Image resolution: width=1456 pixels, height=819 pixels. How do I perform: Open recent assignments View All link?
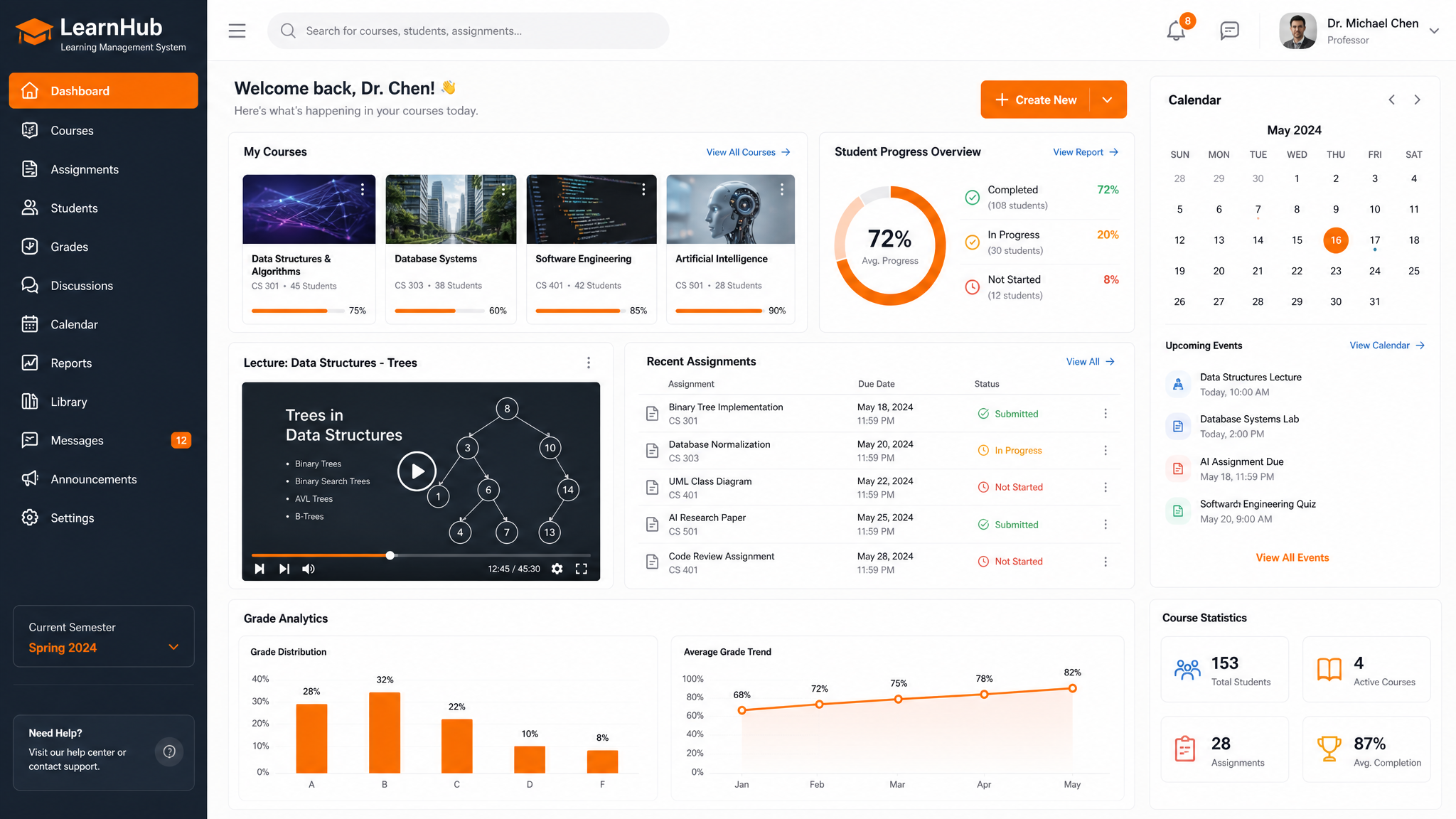[1090, 362]
